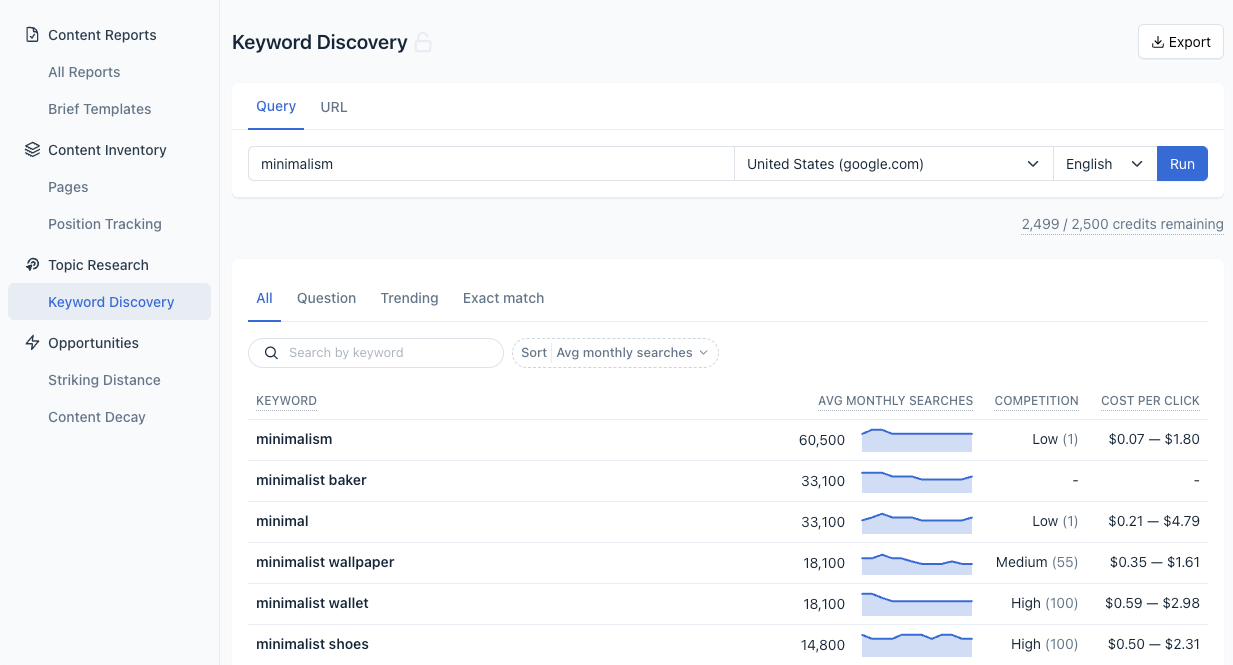Click the COST PER CLICK column header

(x=1150, y=401)
